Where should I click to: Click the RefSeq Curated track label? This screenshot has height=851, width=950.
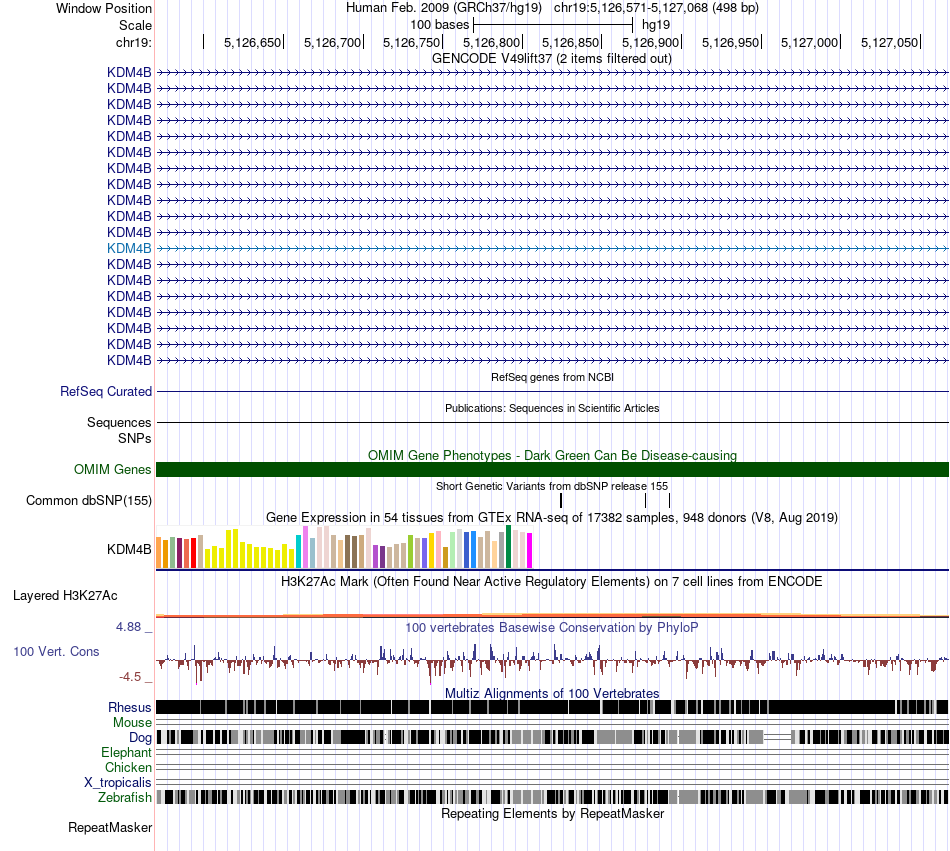(x=106, y=391)
